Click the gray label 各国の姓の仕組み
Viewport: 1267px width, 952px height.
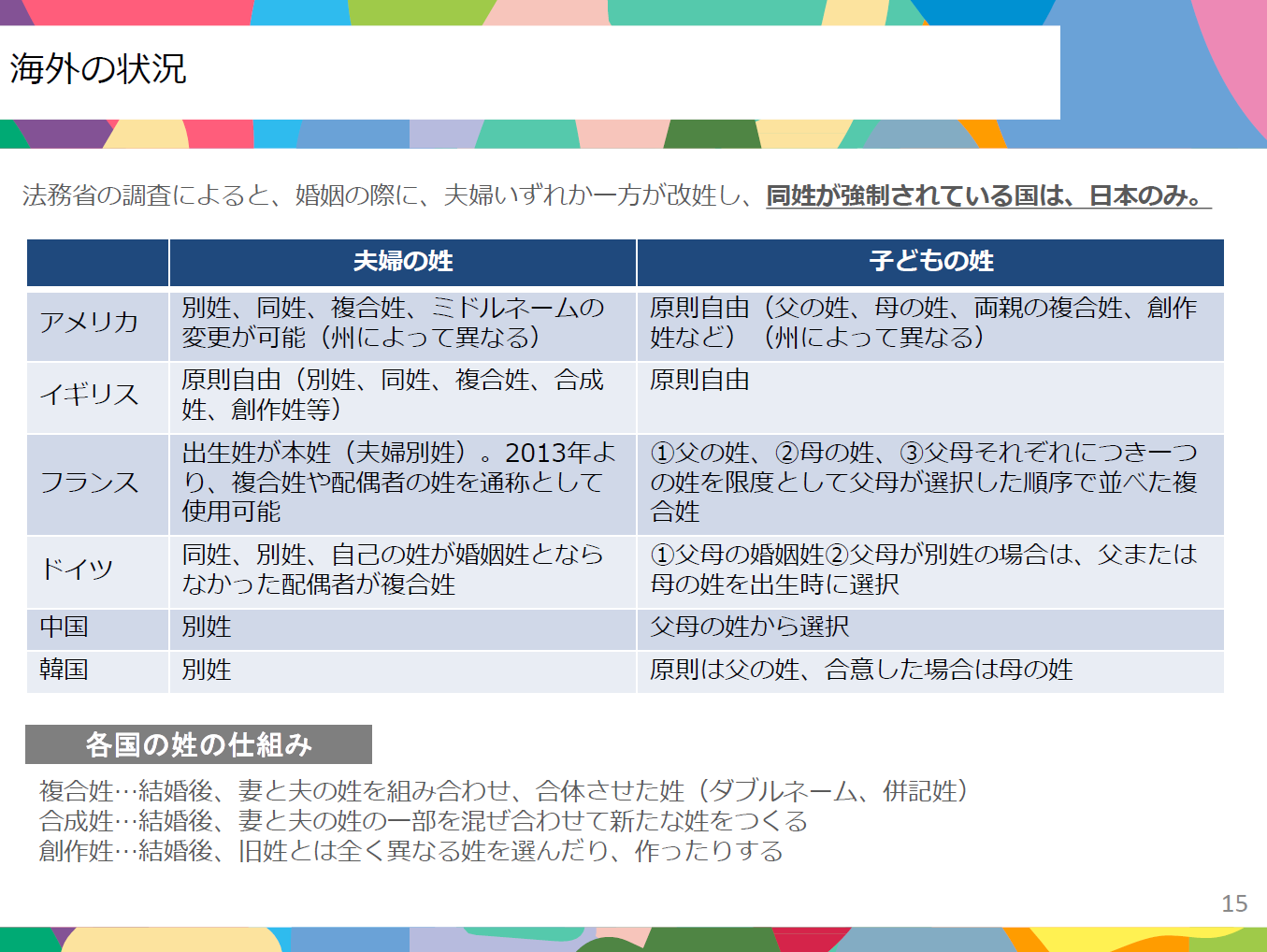coord(198,744)
